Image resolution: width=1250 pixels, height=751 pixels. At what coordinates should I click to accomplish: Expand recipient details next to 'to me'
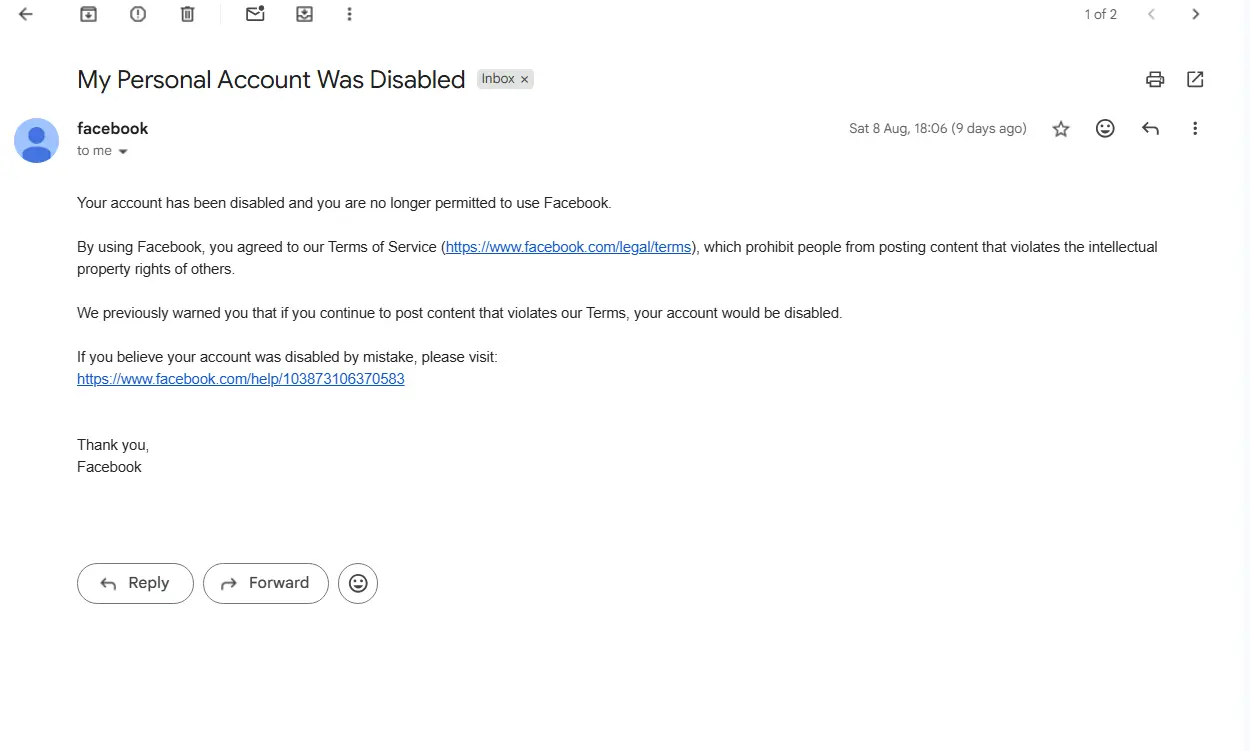(x=123, y=152)
